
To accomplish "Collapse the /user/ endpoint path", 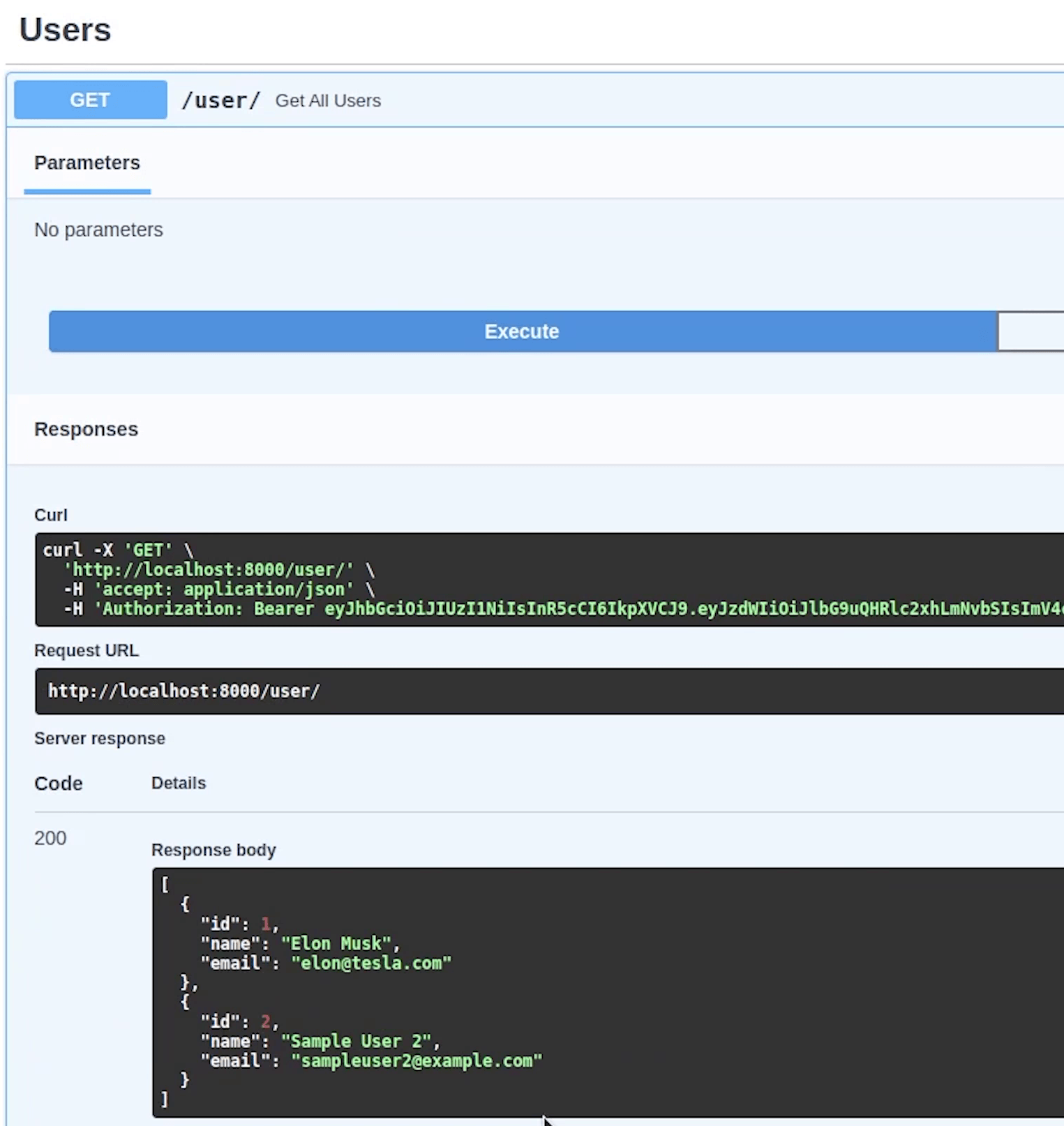I will pos(220,100).
